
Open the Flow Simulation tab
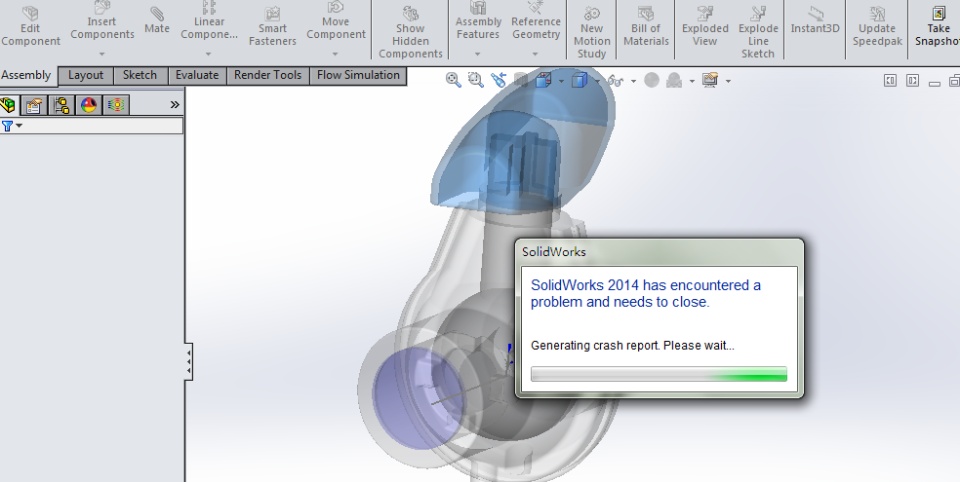pos(358,75)
